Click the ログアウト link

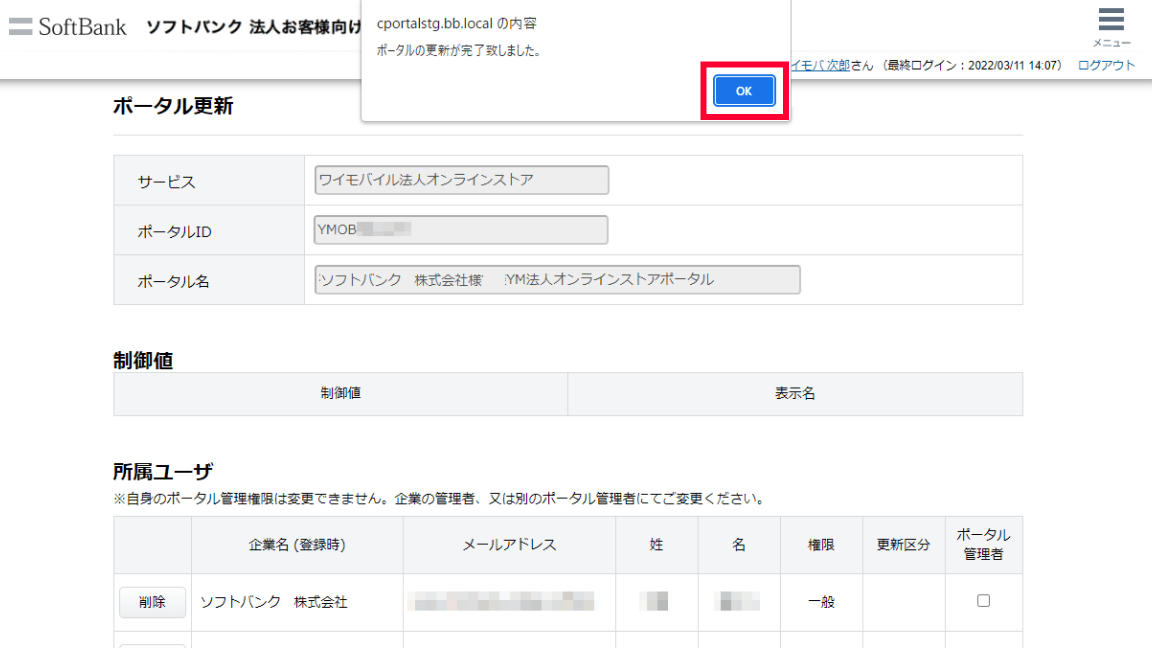click(1106, 65)
